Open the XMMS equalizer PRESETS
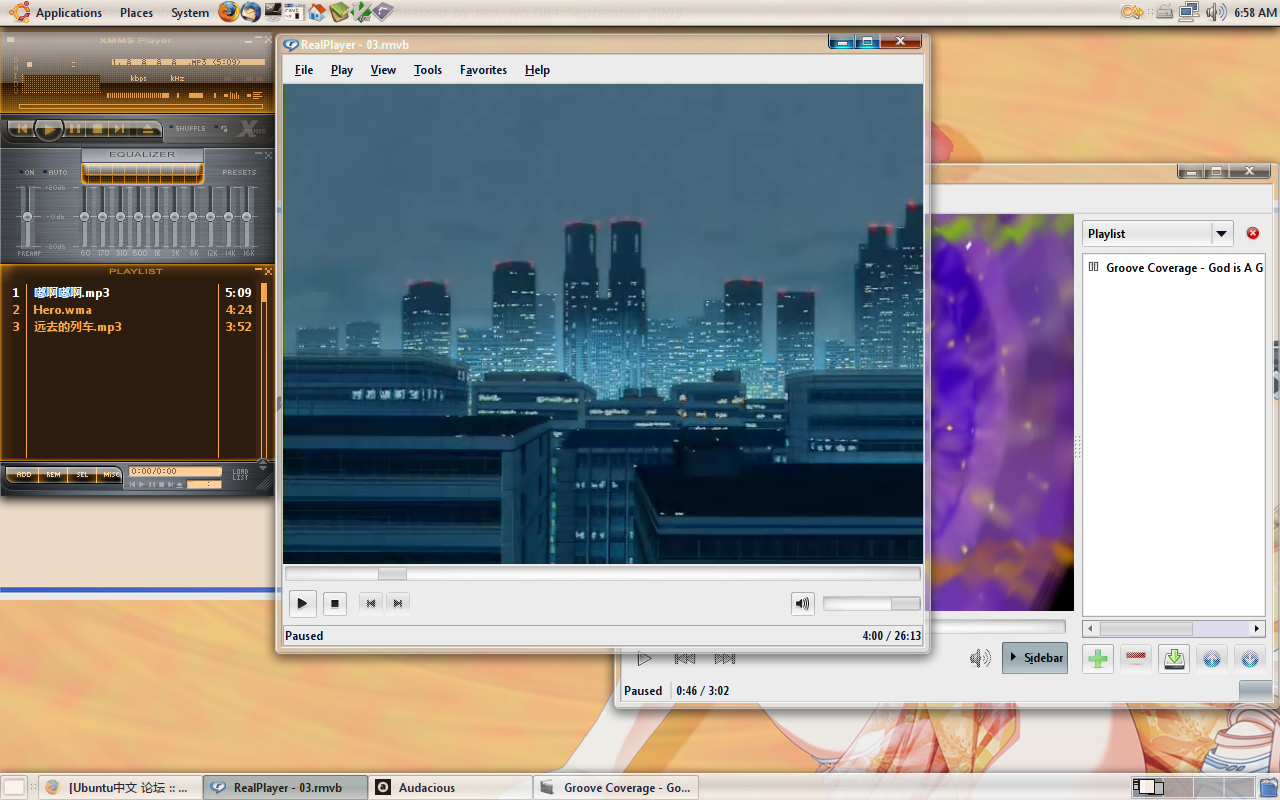The height and width of the screenshot is (800, 1280). coord(239,172)
